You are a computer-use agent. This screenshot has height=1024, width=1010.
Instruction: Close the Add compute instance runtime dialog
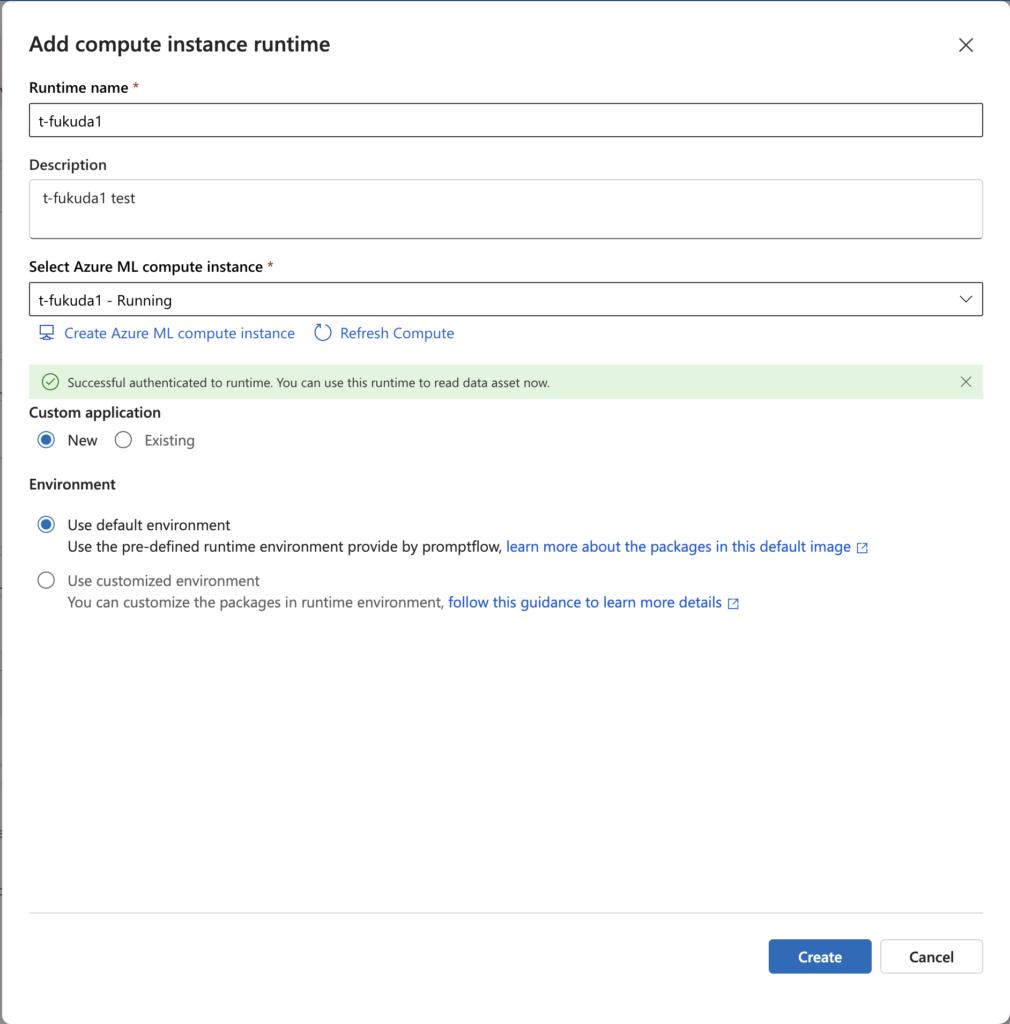coord(965,45)
